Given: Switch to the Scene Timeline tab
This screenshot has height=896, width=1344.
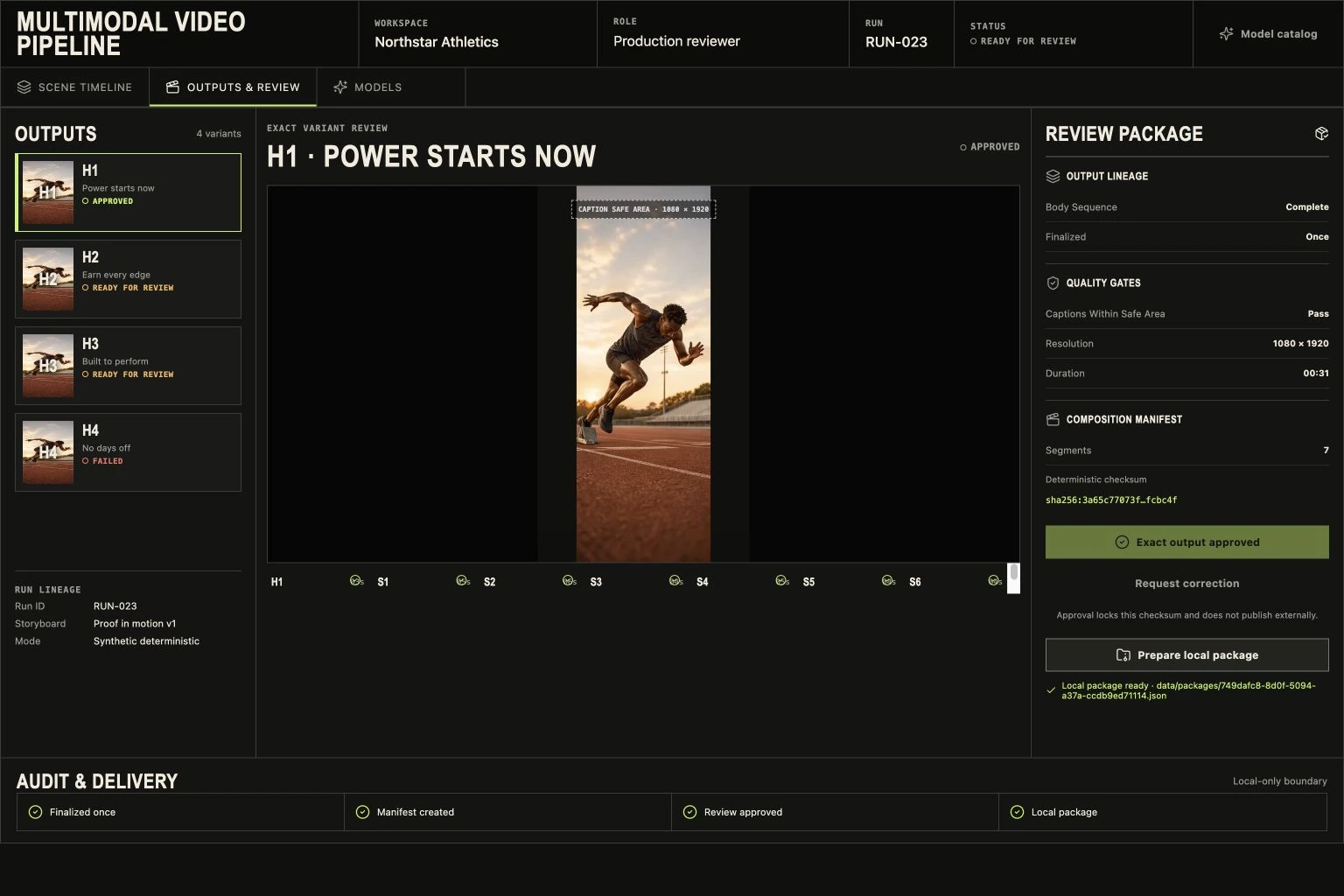Looking at the screenshot, I should click(x=74, y=87).
